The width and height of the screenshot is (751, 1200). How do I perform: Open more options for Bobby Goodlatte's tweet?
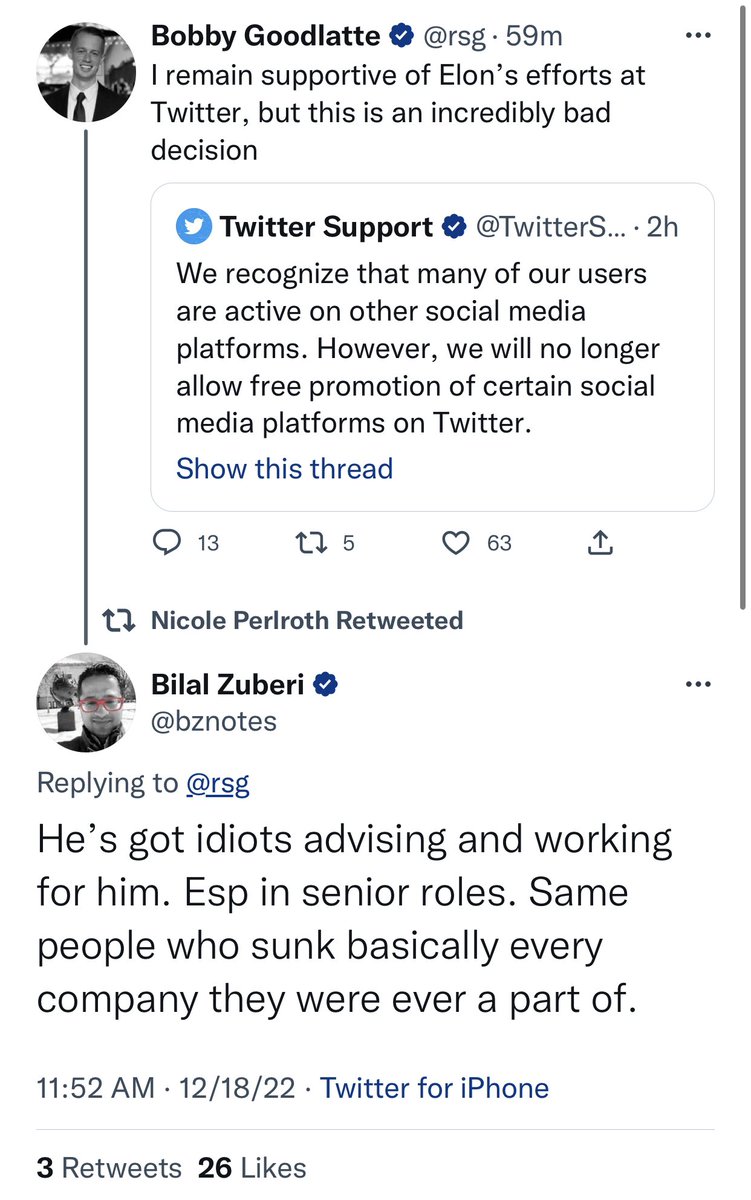click(696, 37)
